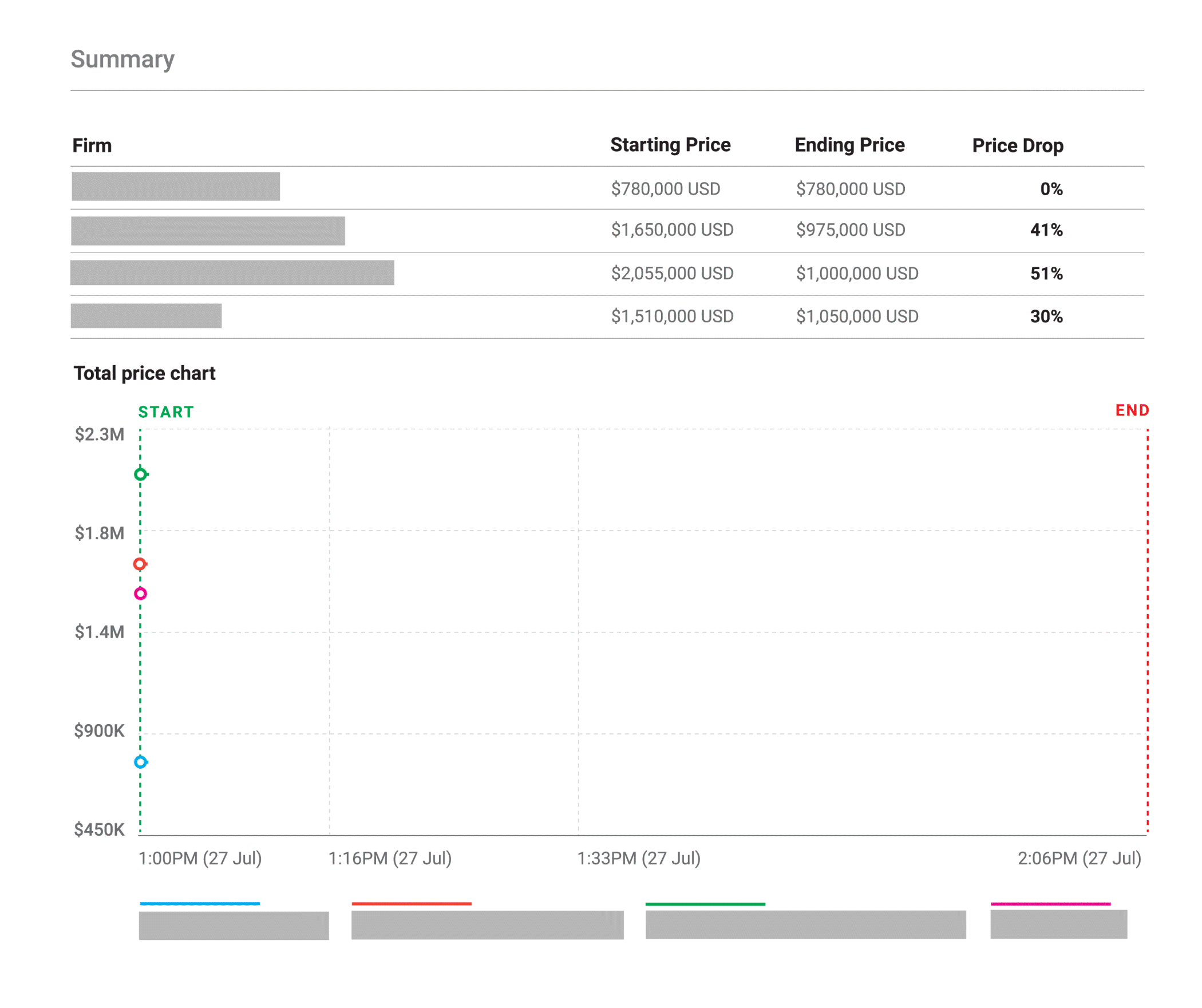Click the $900K y-axis label
Viewport: 1202px width, 1008px height.
tap(100, 732)
